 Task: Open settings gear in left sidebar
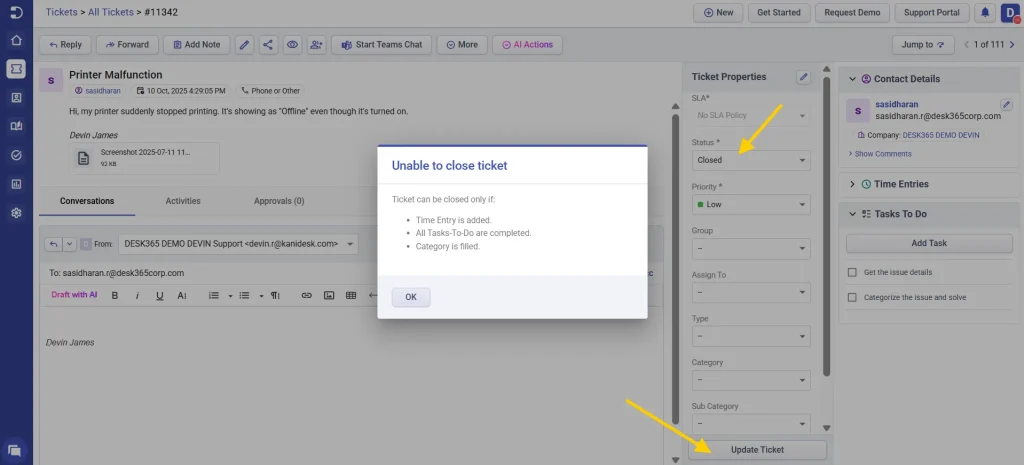pyautogui.click(x=16, y=213)
